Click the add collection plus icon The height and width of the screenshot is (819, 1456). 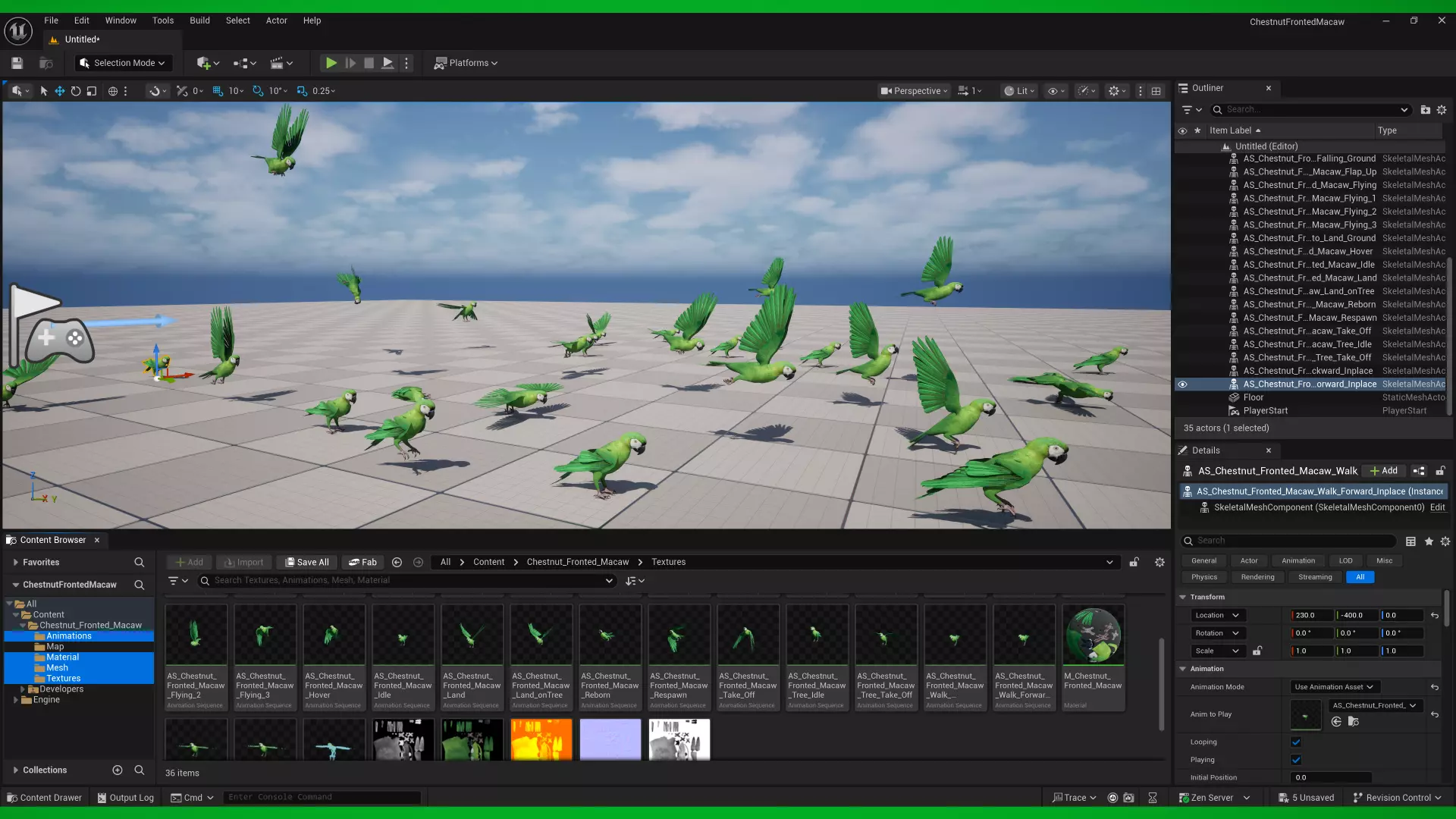tap(118, 770)
